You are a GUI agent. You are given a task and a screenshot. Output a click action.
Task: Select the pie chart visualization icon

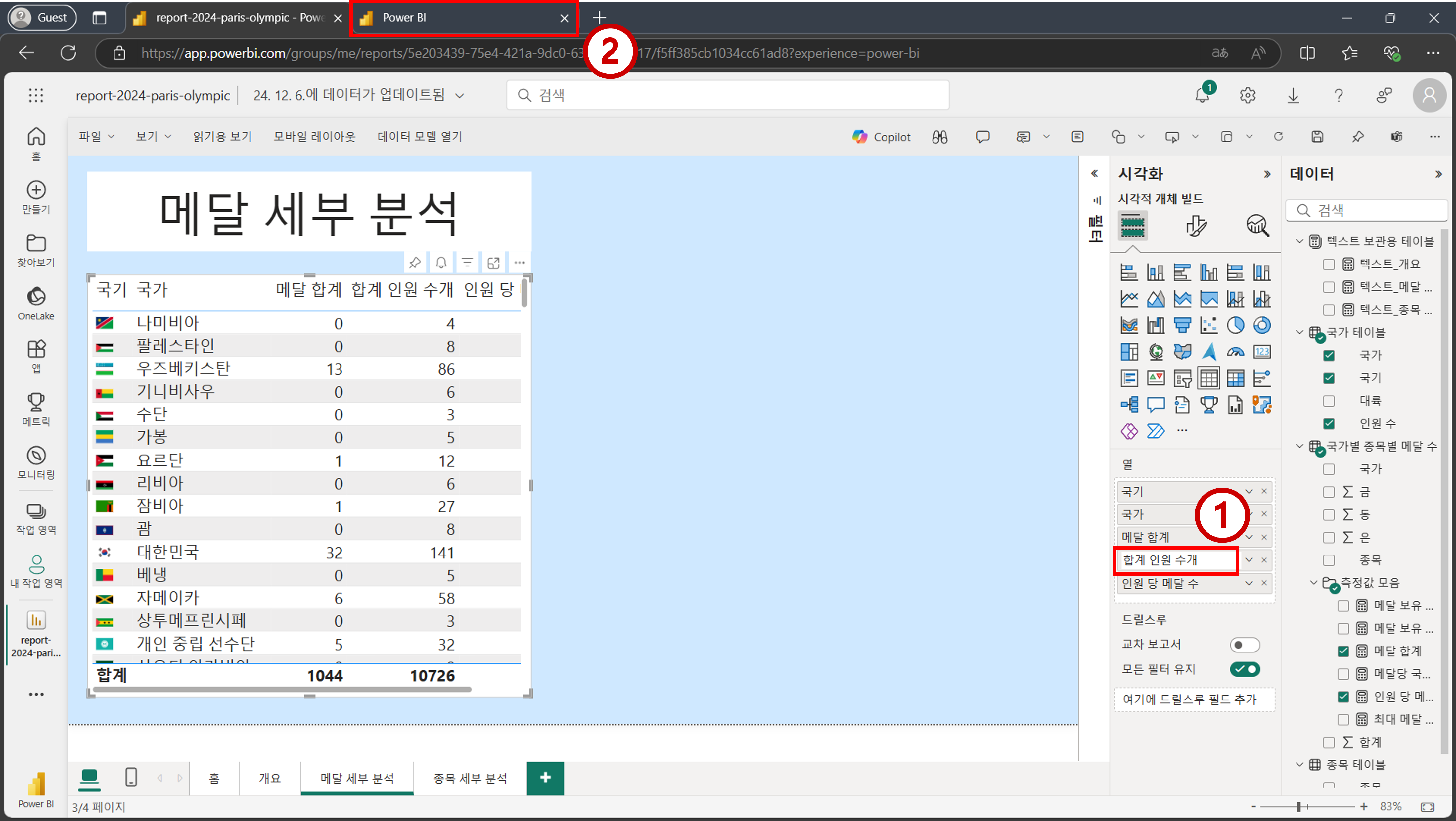click(1235, 325)
